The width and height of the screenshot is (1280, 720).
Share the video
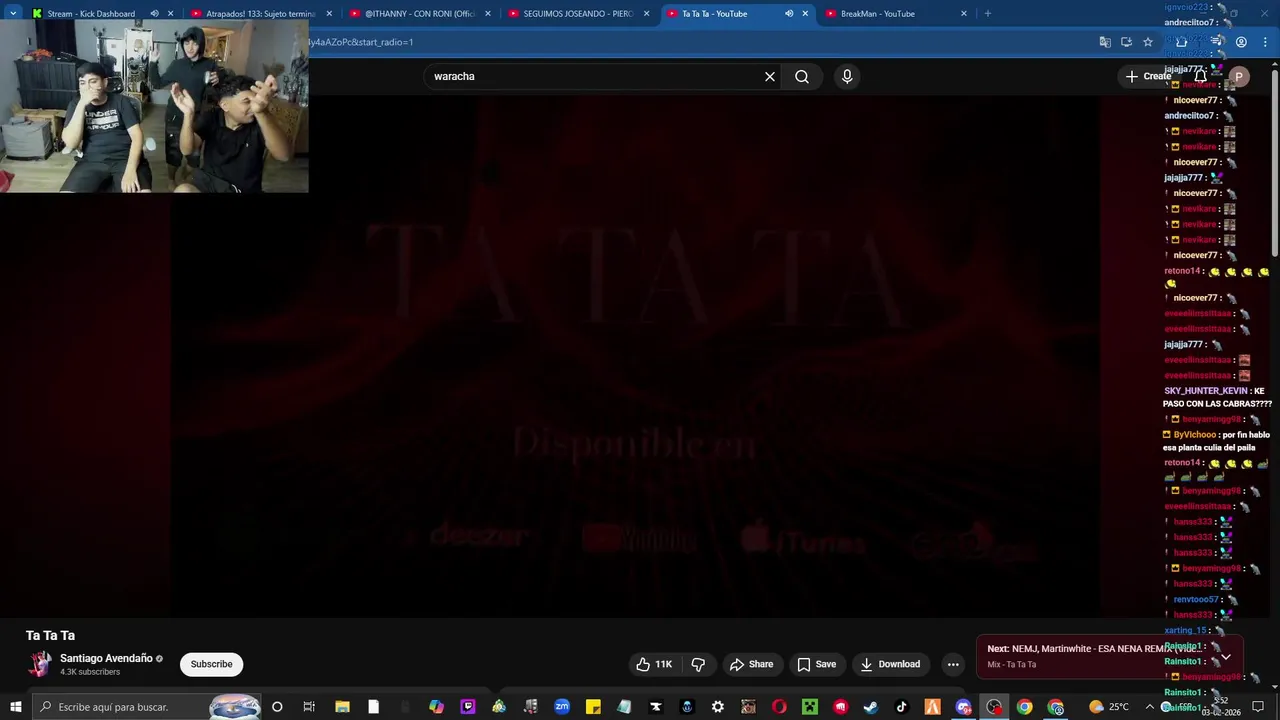coord(751,664)
